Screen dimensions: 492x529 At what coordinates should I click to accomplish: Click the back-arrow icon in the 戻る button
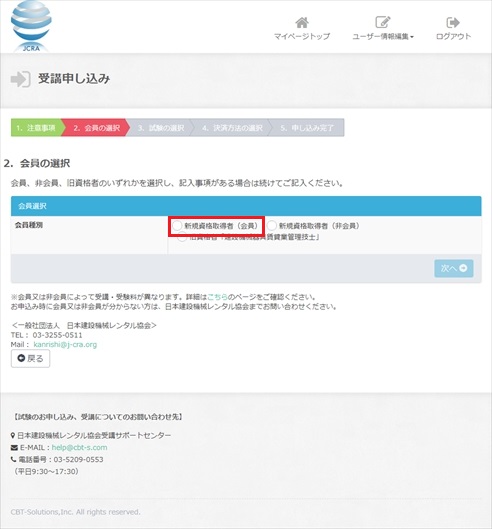point(21,358)
